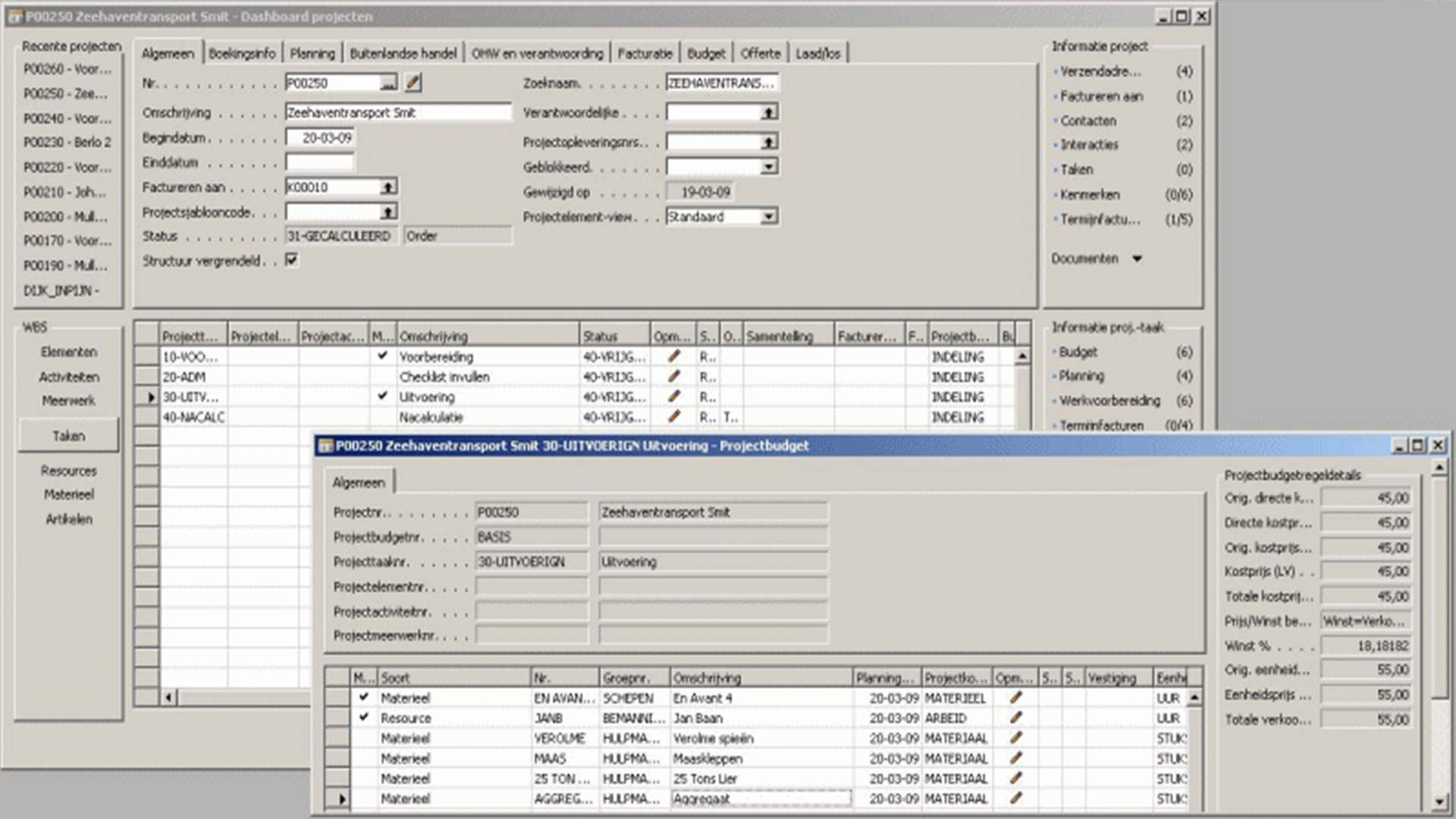Open the Buitenlandse handel tab

403,53
